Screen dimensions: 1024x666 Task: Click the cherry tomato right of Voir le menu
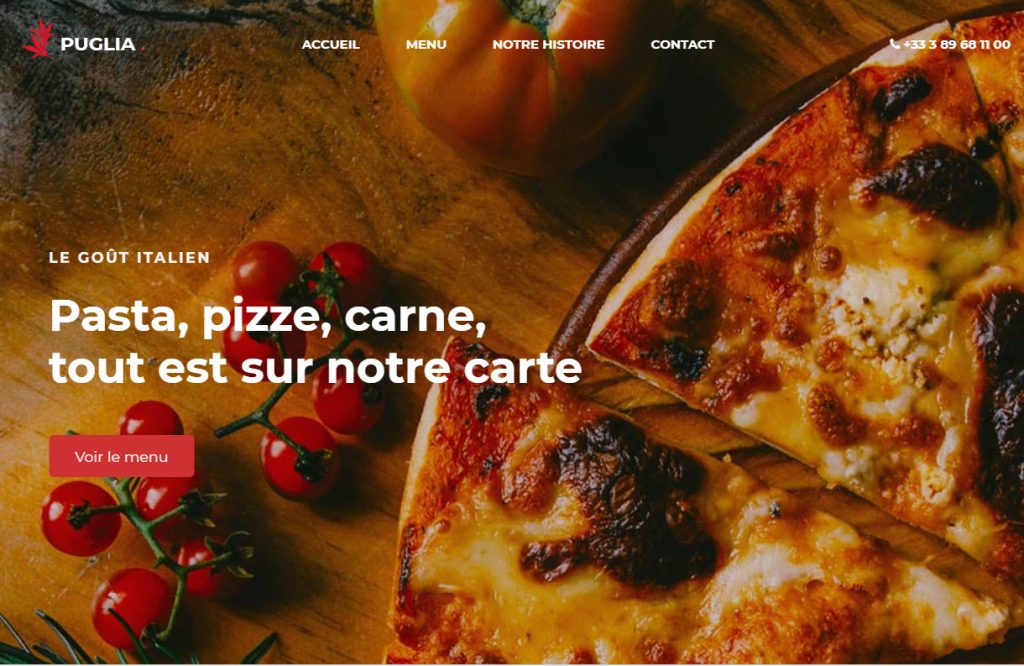pos(300,457)
